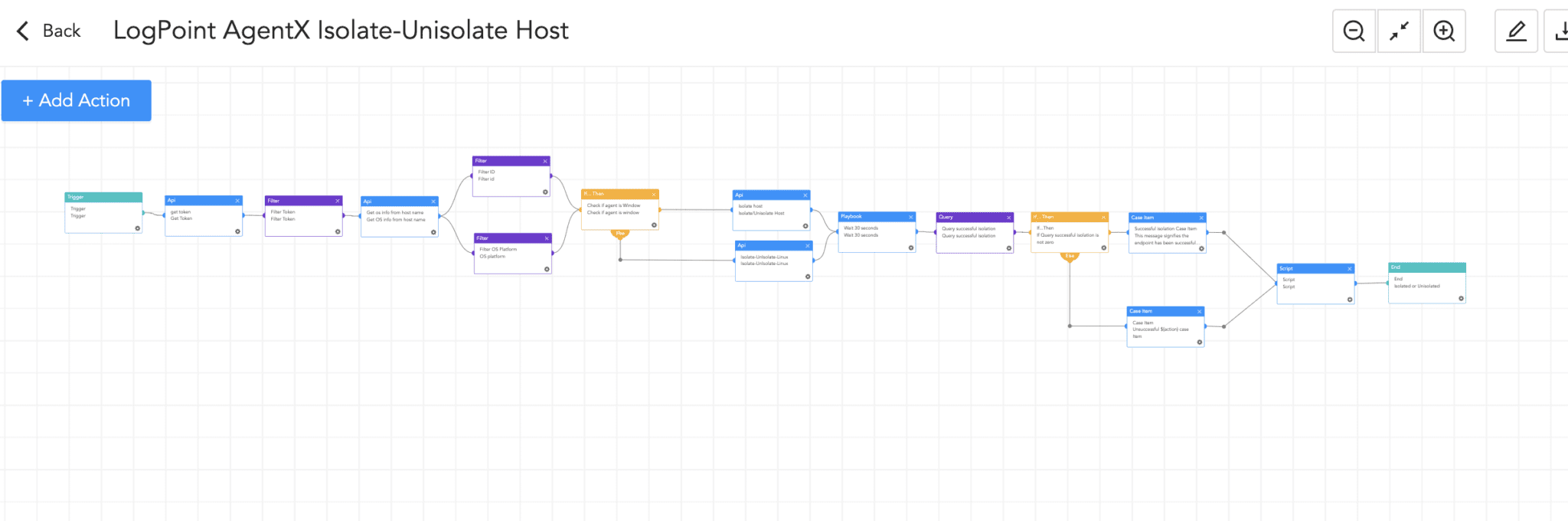1568x521 pixels.
Task: Click Else tab under Query successful If-Then node
Action: pyautogui.click(x=1070, y=257)
